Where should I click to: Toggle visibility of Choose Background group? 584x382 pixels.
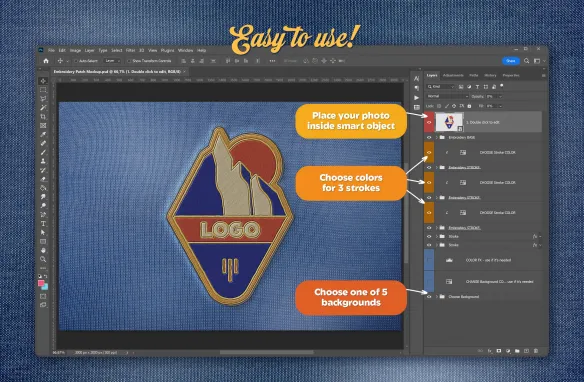pos(429,297)
